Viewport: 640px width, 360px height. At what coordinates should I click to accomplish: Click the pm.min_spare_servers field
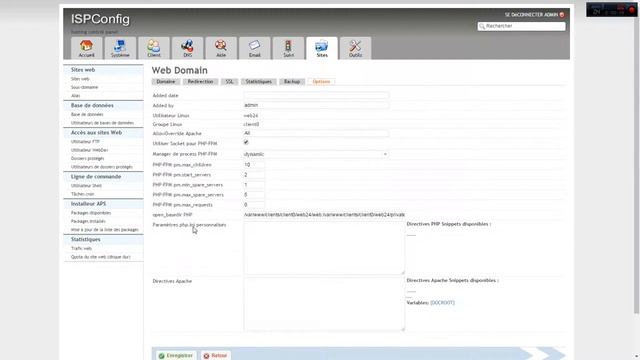(x=254, y=185)
